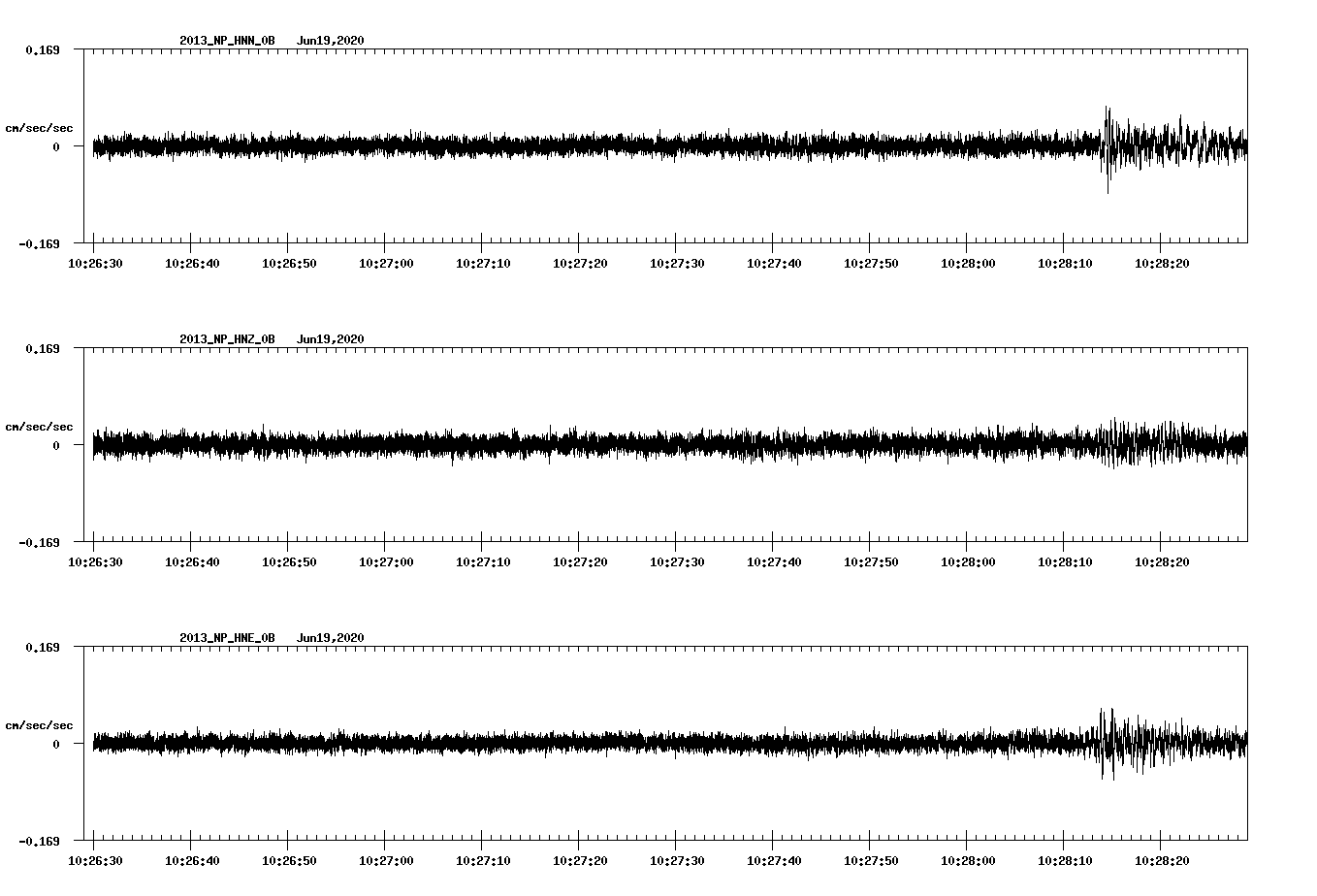Click the event arrival burst in HNZ waveform
1317x896 pixels.
click(x=1115, y=443)
